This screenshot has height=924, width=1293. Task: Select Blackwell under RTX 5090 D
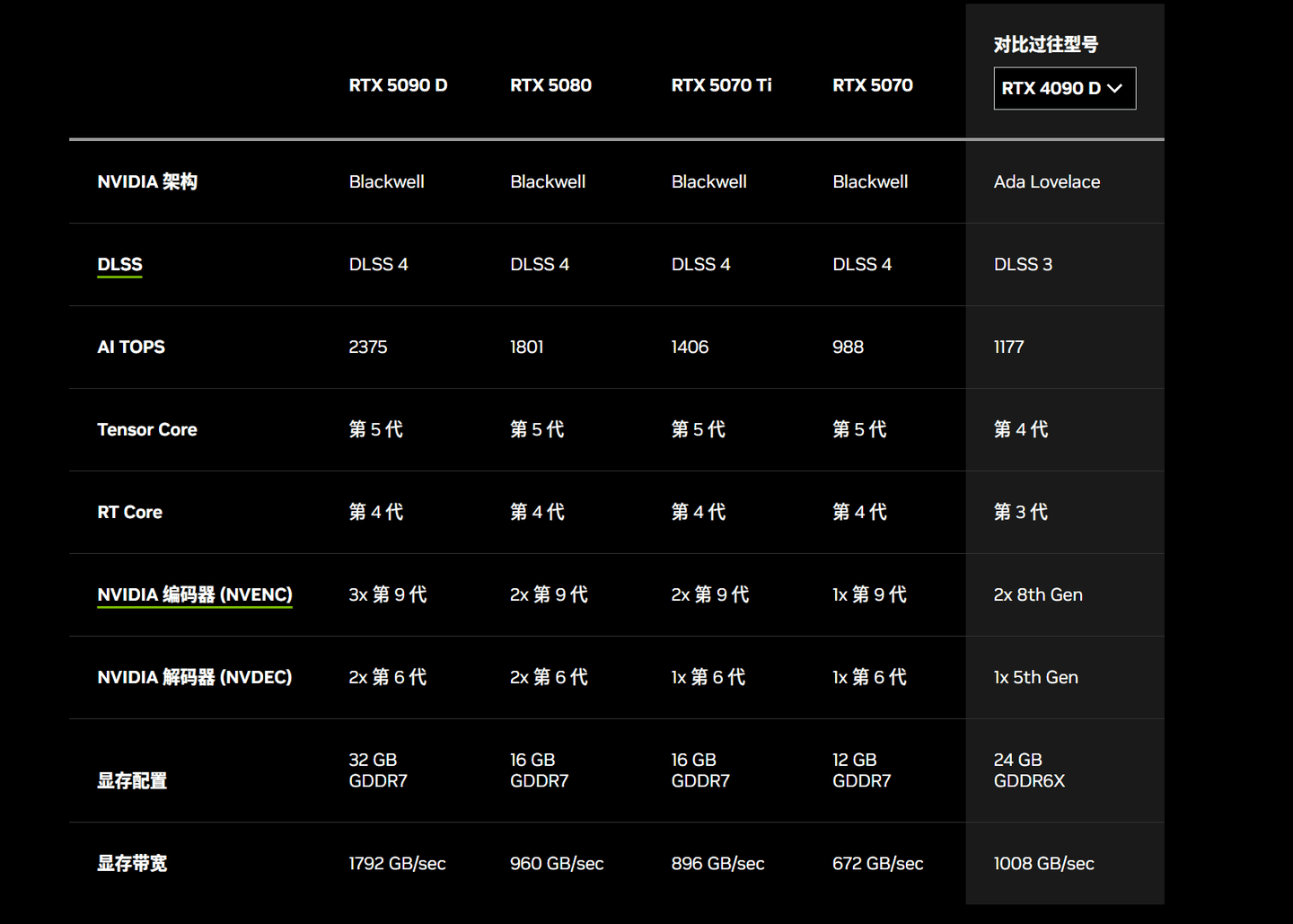pos(386,181)
